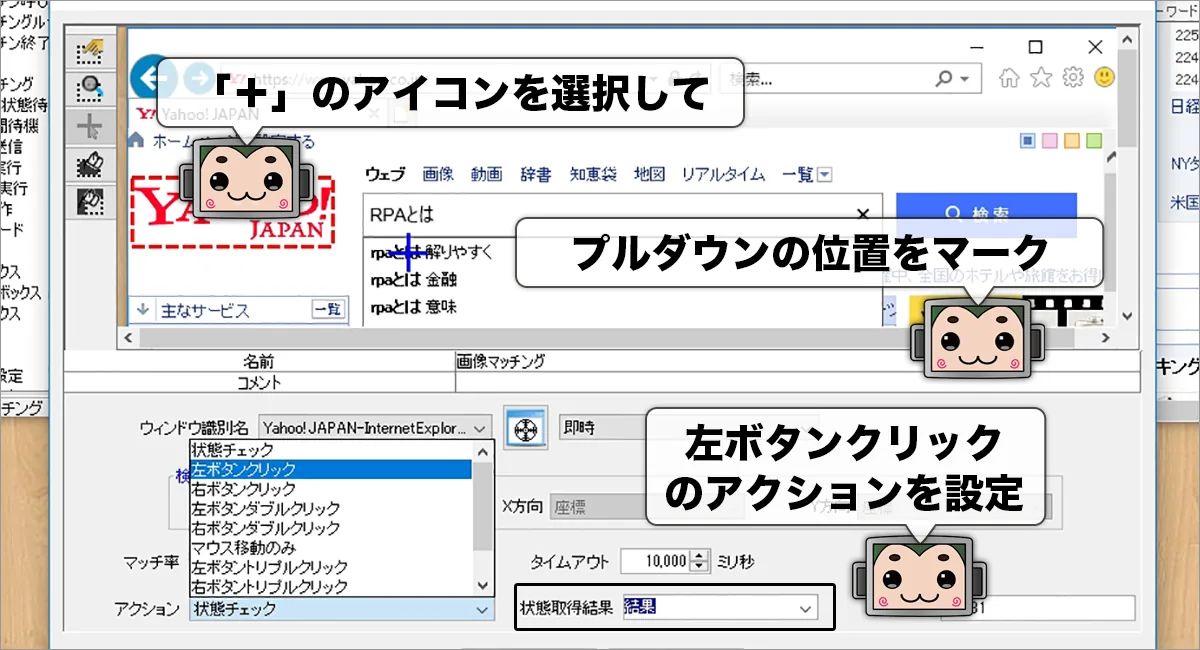Click suggestion rpaとは 意味
1200x650 pixels.
pyautogui.click(x=413, y=307)
